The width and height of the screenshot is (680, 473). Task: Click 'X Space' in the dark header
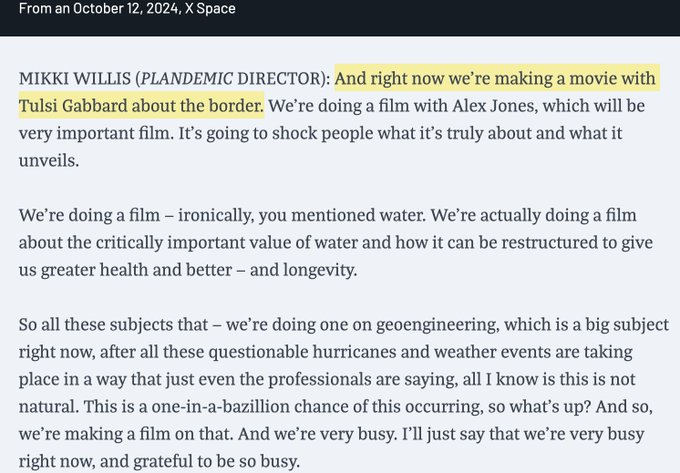coord(209,8)
